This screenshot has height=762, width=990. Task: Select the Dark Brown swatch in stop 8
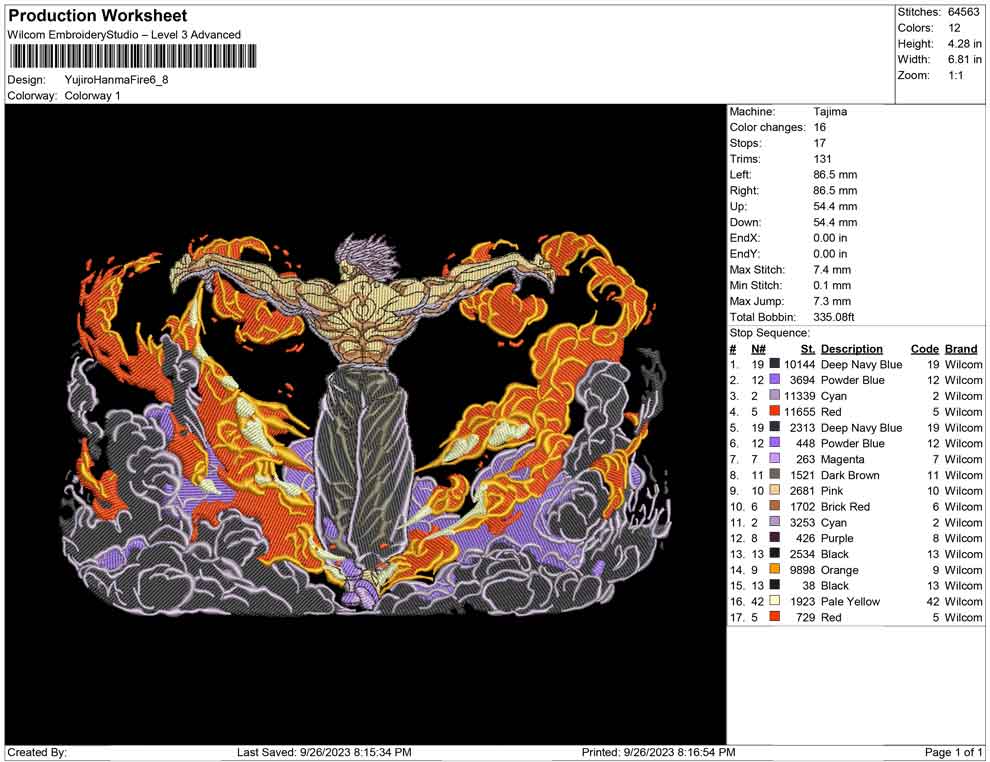click(x=774, y=475)
